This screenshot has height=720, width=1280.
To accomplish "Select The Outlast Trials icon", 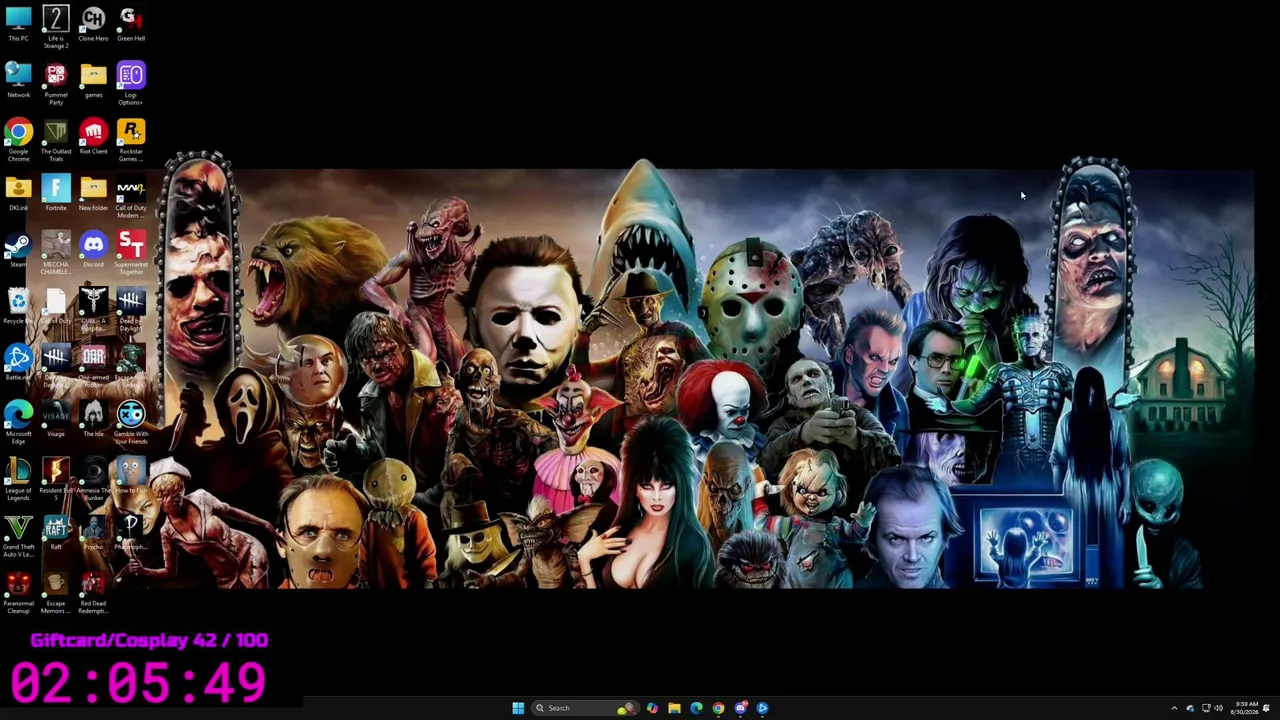I will pyautogui.click(x=56, y=140).
